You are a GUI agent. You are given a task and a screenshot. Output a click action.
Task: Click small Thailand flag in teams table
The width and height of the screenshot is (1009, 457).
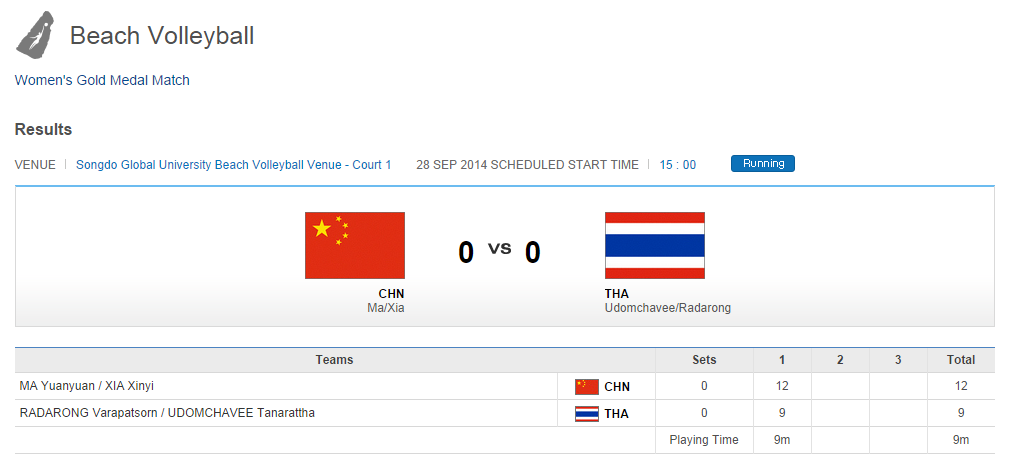pos(587,413)
